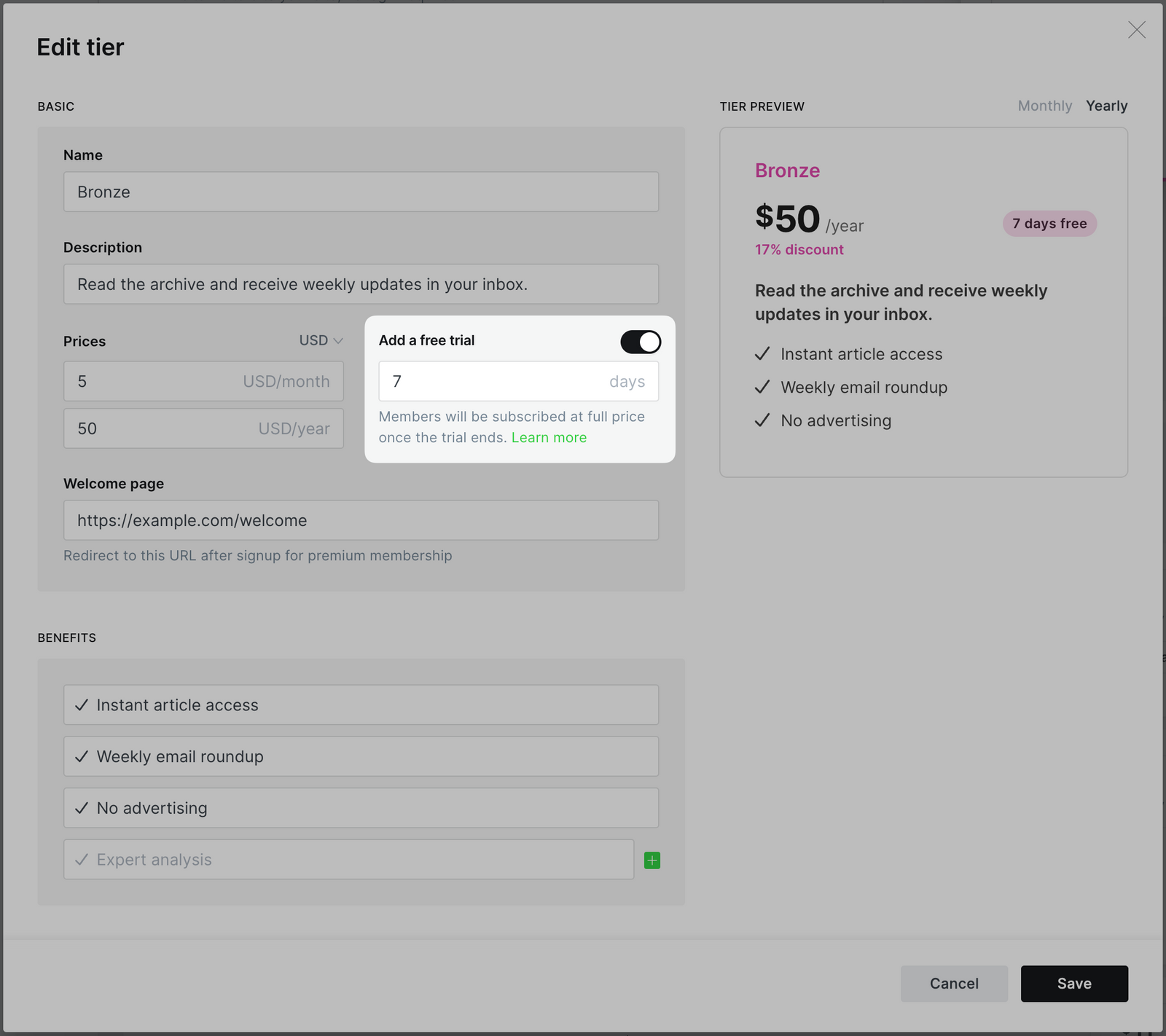Click the green add benefit plus icon
The image size is (1166, 1036).
tap(652, 860)
